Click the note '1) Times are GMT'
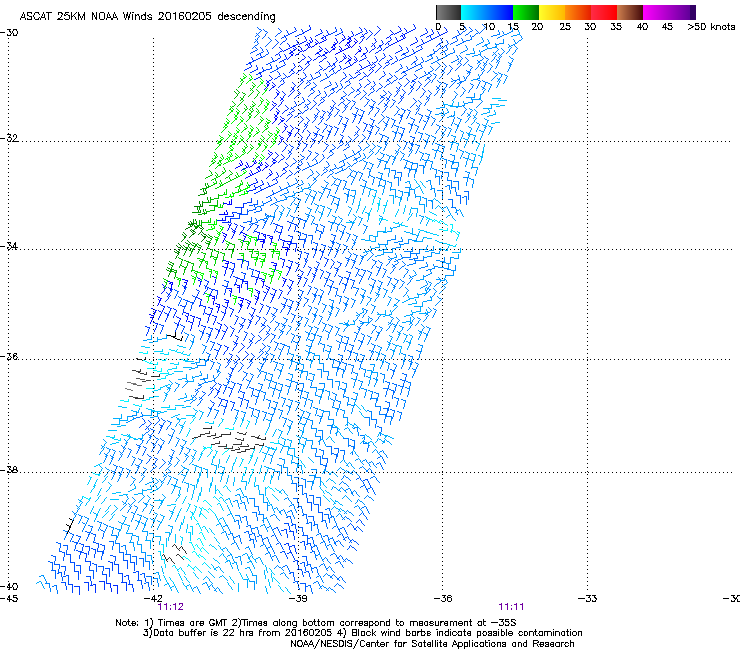This screenshot has height=650, width=740. [187, 623]
